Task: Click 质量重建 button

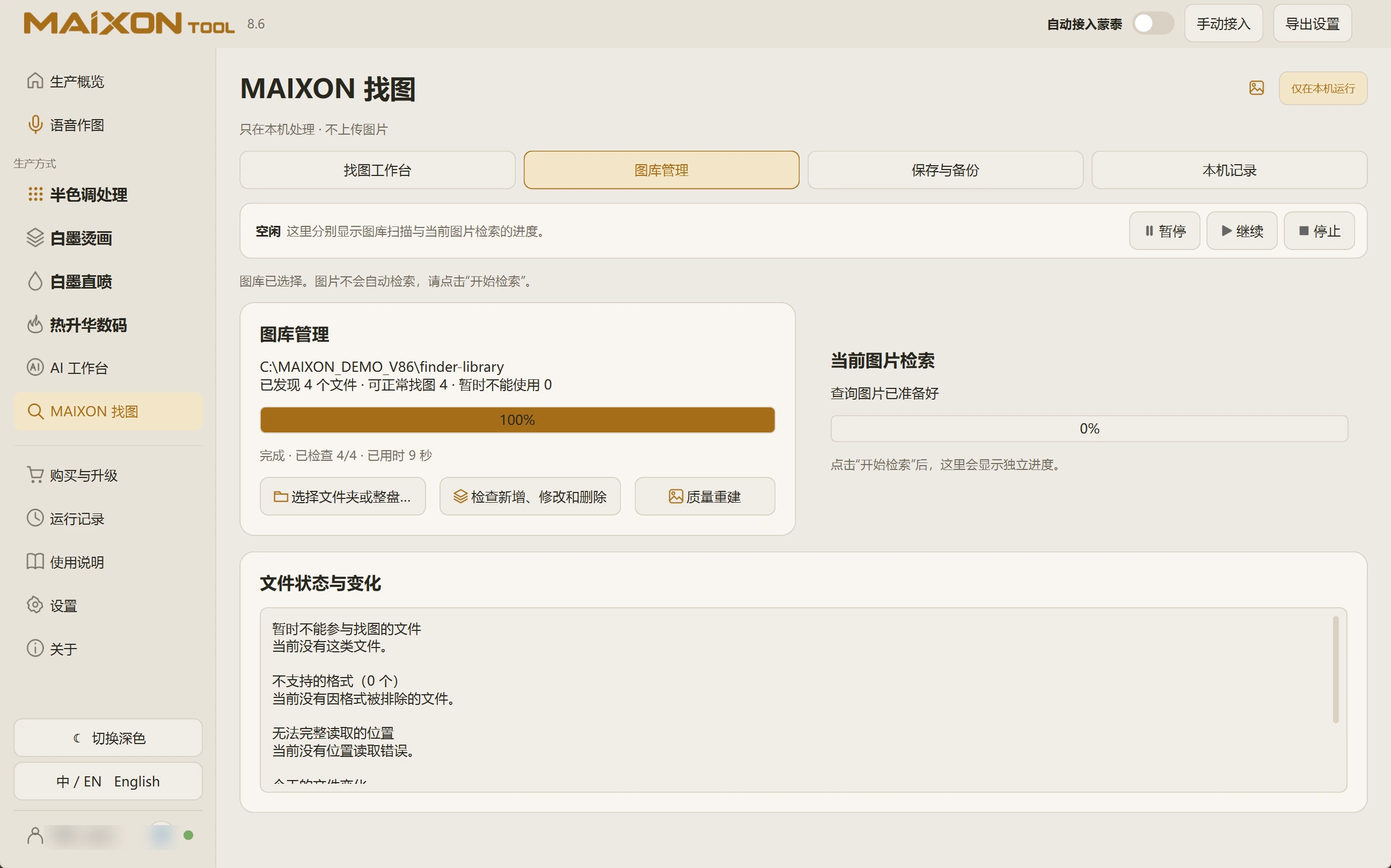Action: pos(705,497)
